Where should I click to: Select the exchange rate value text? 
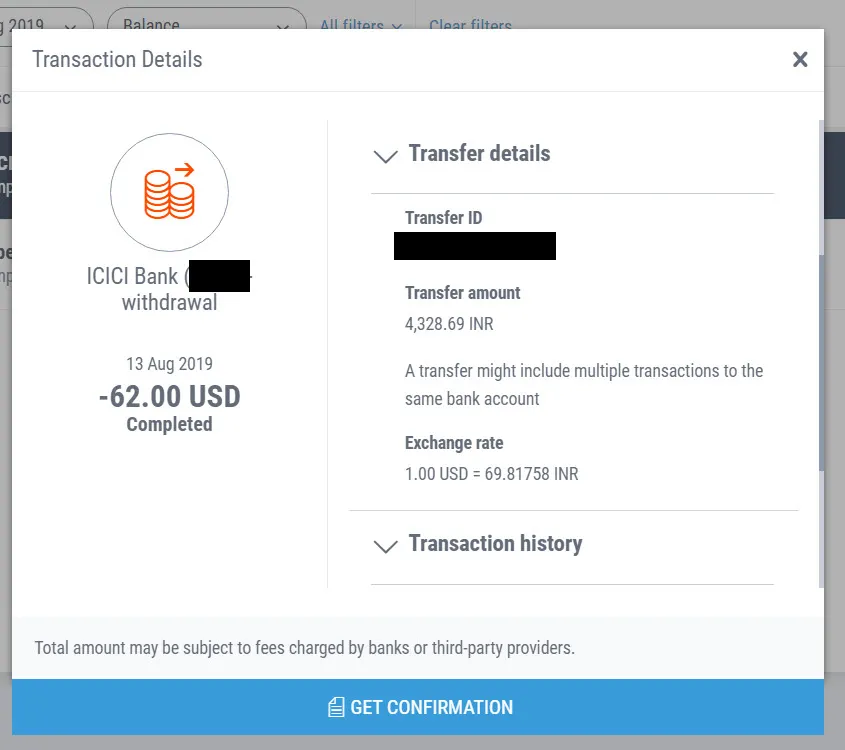tap(491, 474)
